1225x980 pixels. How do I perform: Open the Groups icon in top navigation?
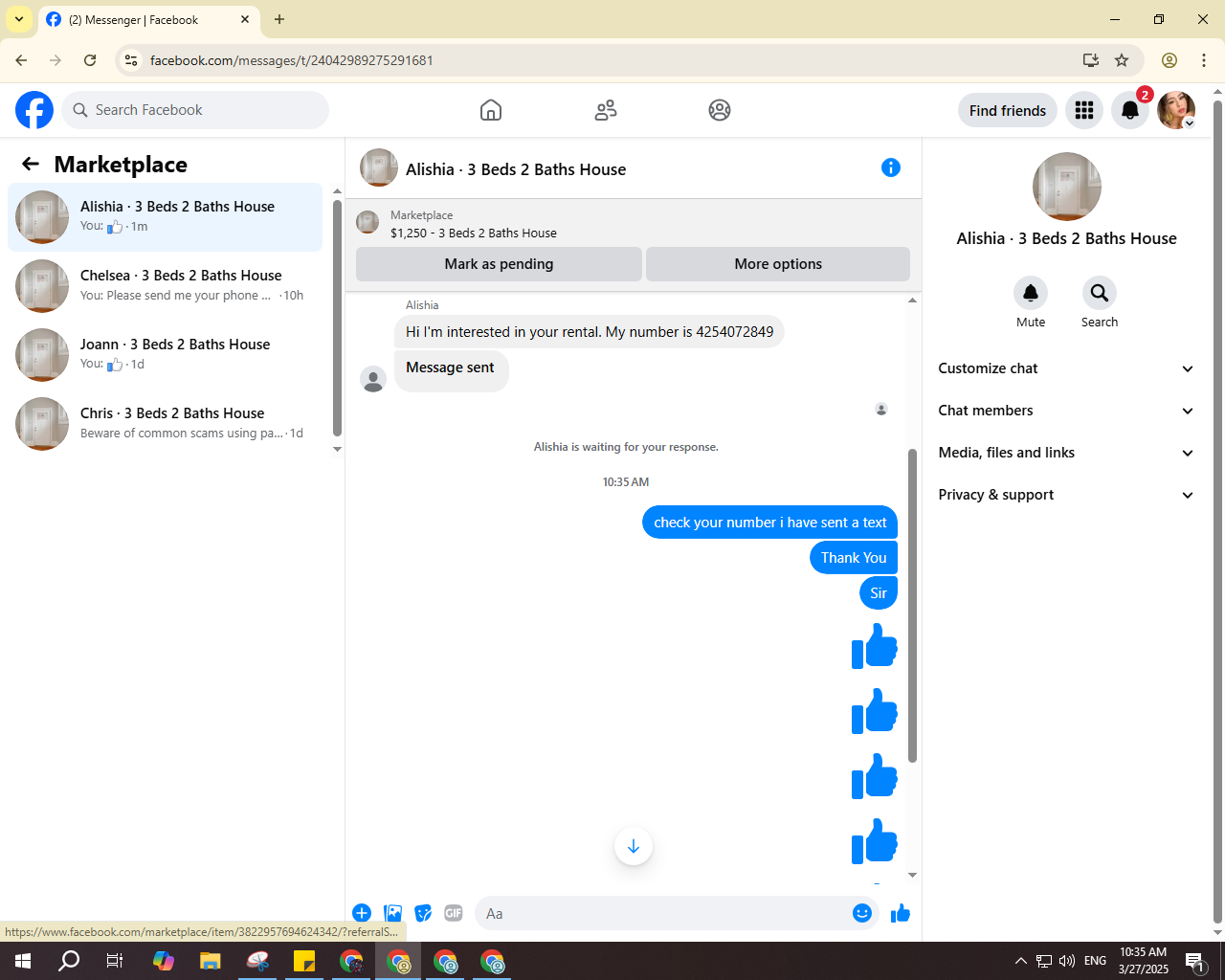(x=720, y=110)
